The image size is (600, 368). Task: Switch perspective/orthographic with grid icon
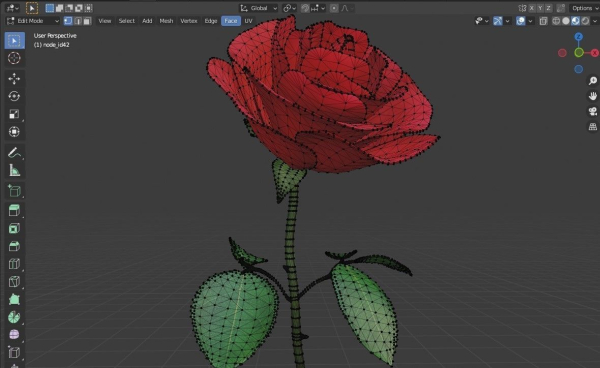pos(593,127)
